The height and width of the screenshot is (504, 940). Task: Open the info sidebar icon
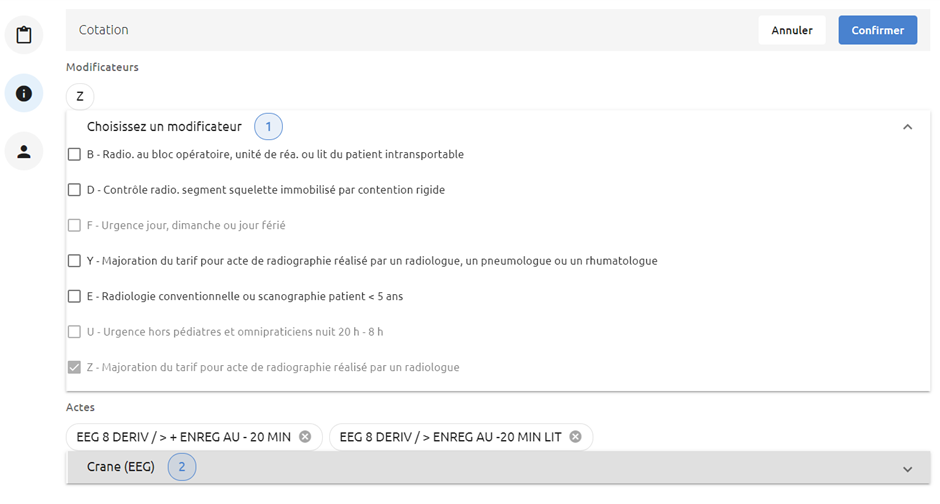point(24,93)
